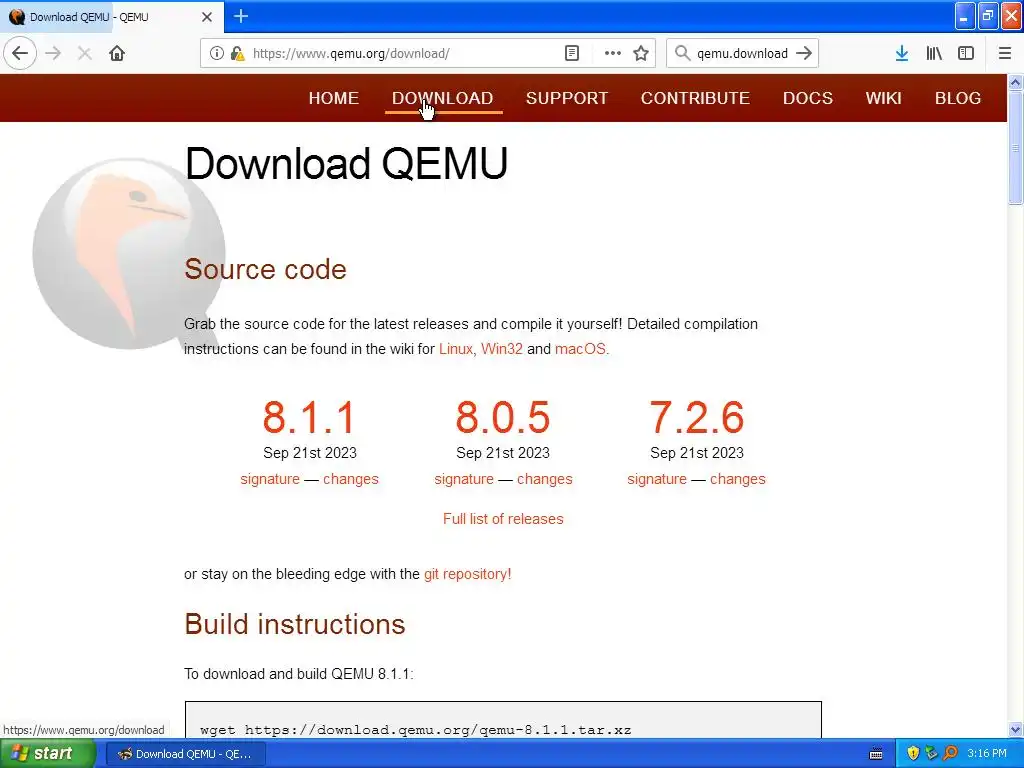The image size is (1024, 768).
Task: Open changes link under 8.0.5
Action: [x=545, y=479]
